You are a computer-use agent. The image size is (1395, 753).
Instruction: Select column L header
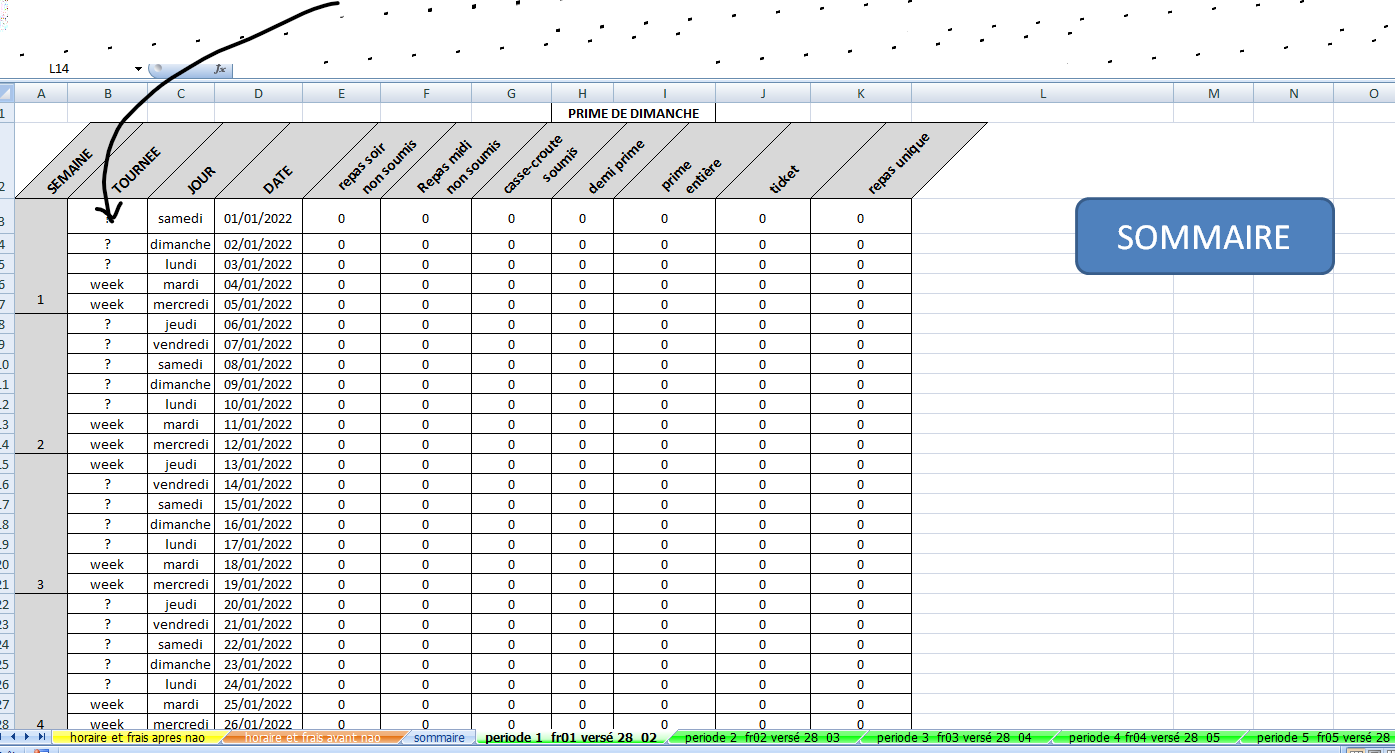pos(1042,93)
